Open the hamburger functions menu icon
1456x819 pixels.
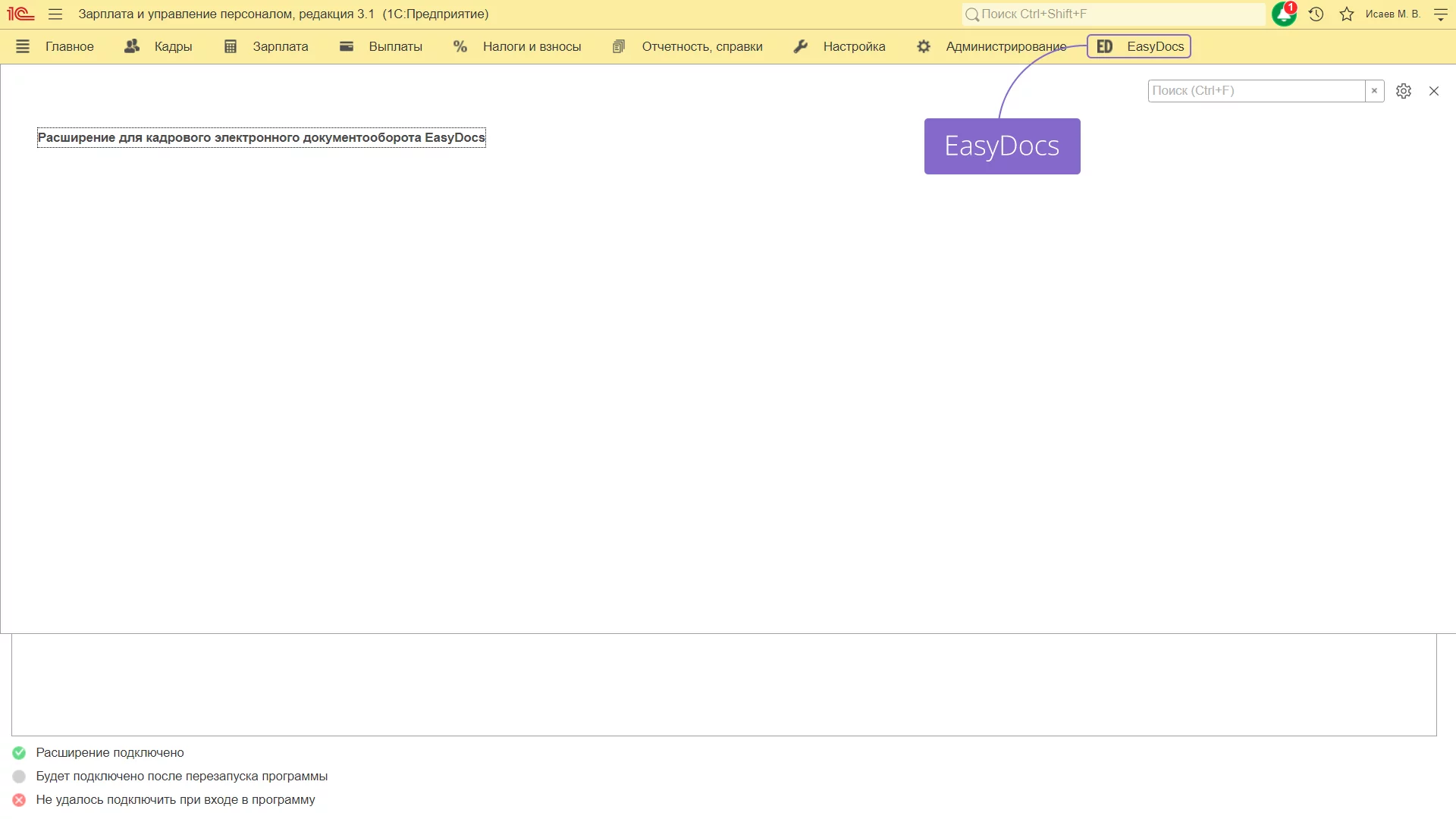click(x=55, y=14)
